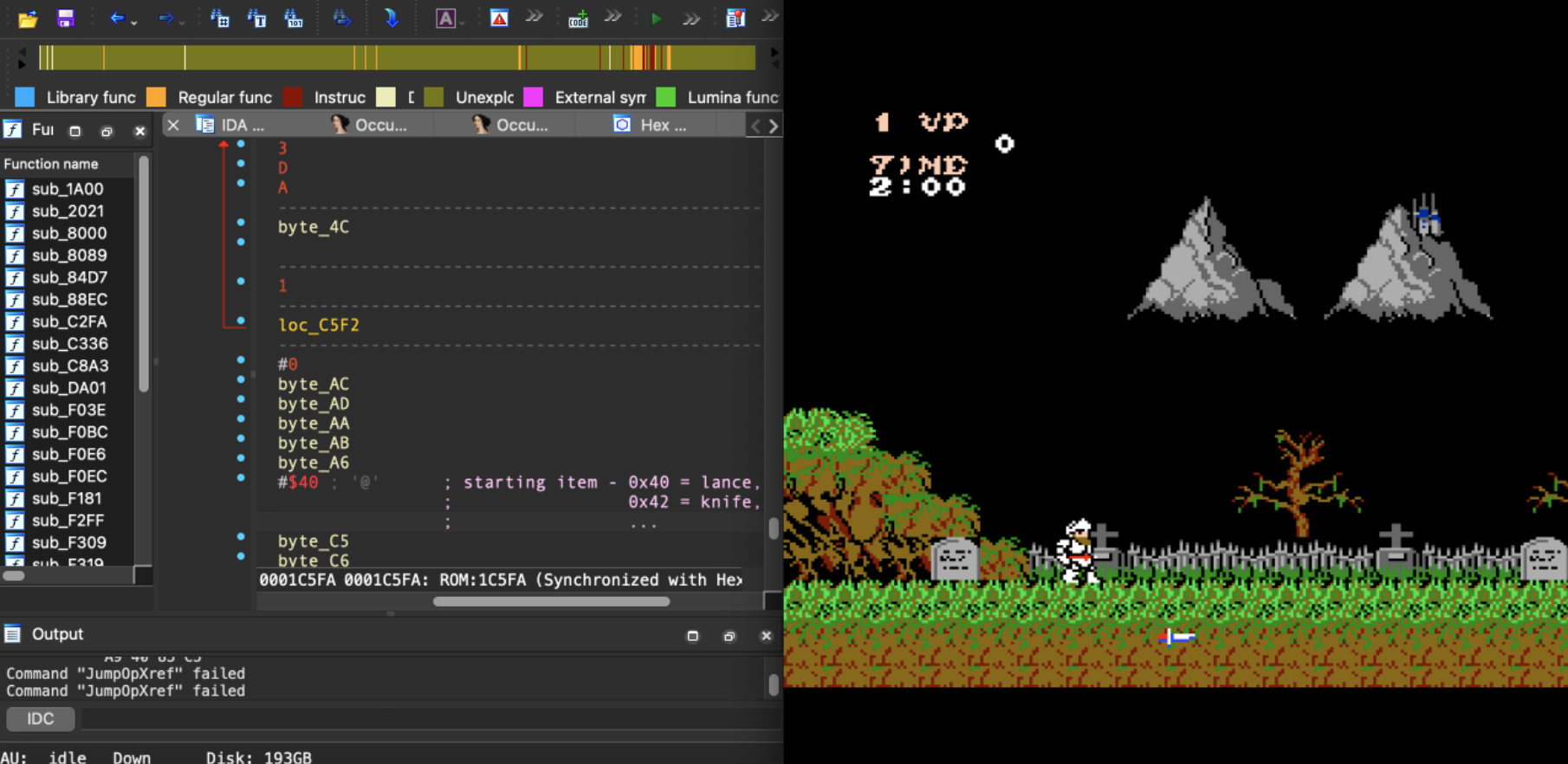Click the IDC command button
The image size is (1568, 764).
point(40,719)
